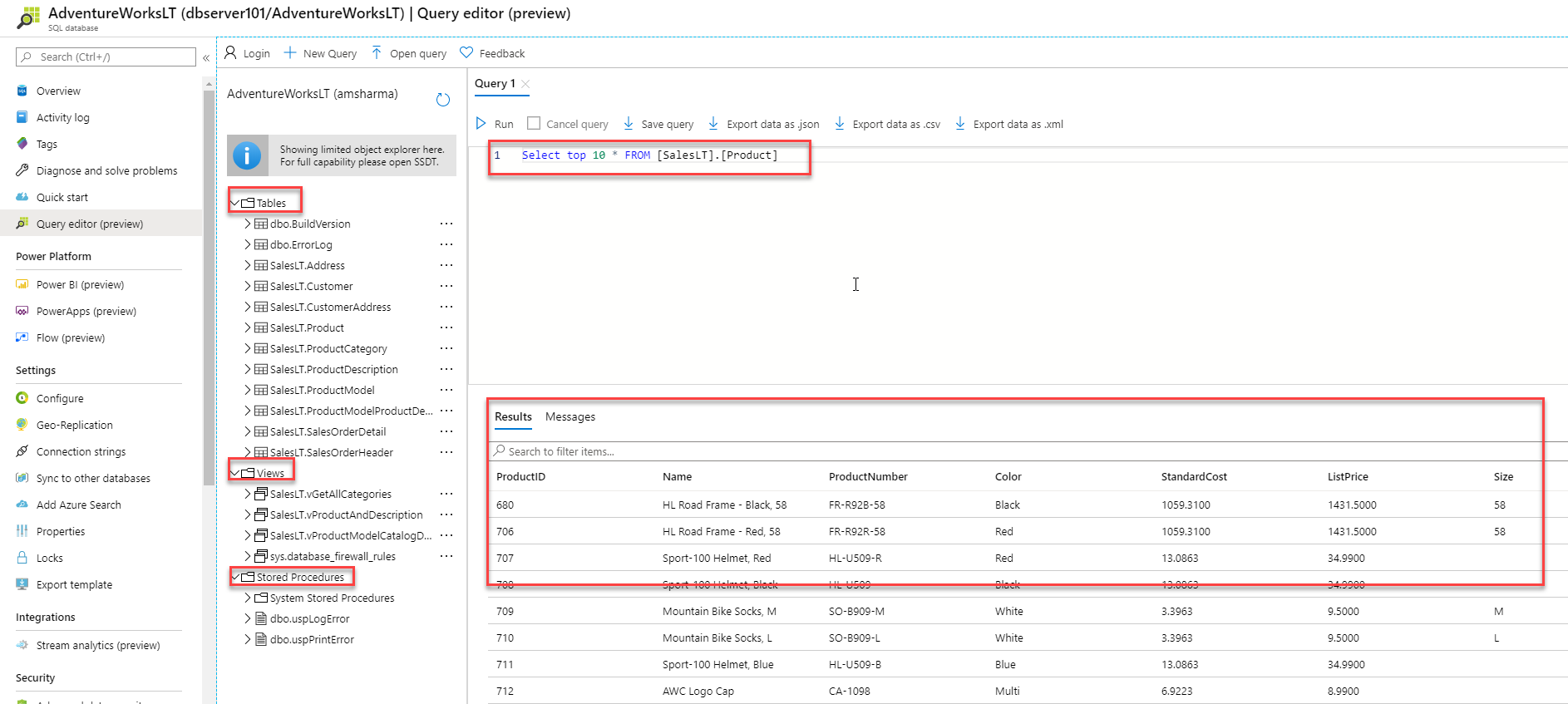Toggle the Cancel query checkbox
Viewport: 1568px width, 704px height.
point(534,123)
